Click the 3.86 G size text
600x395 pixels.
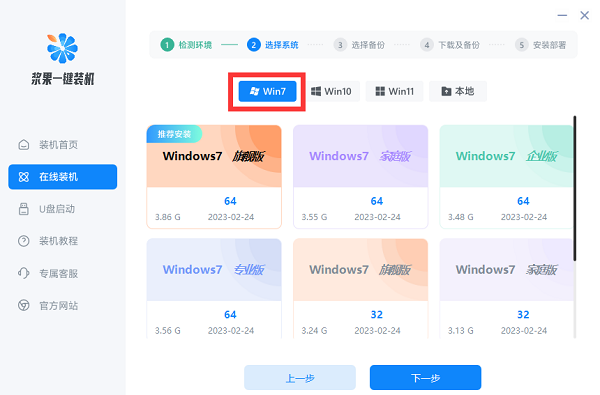pyautogui.click(x=168, y=217)
